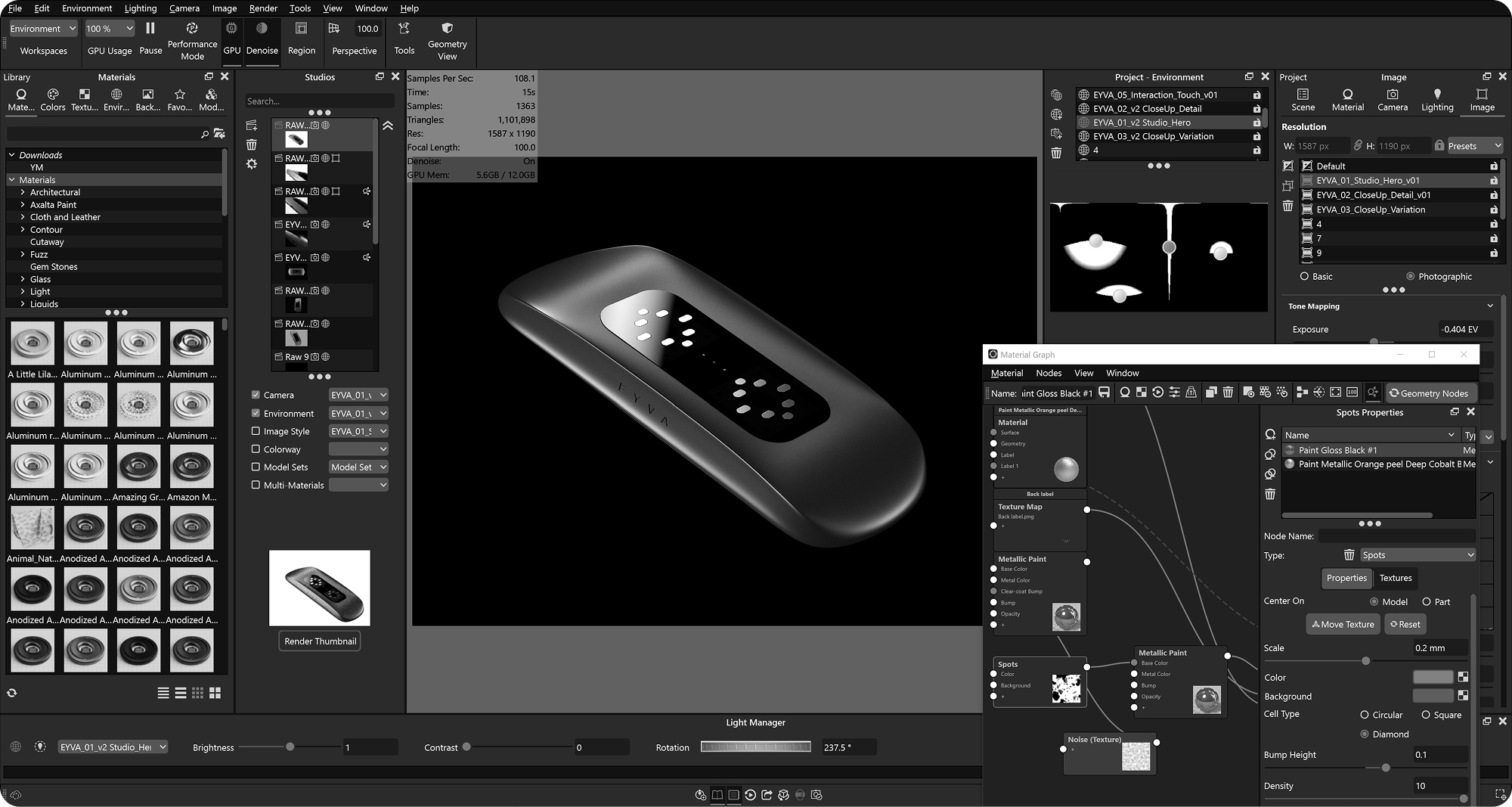Select the Circular cell type
Viewport: 1512px width, 807px height.
pyautogui.click(x=1365, y=715)
